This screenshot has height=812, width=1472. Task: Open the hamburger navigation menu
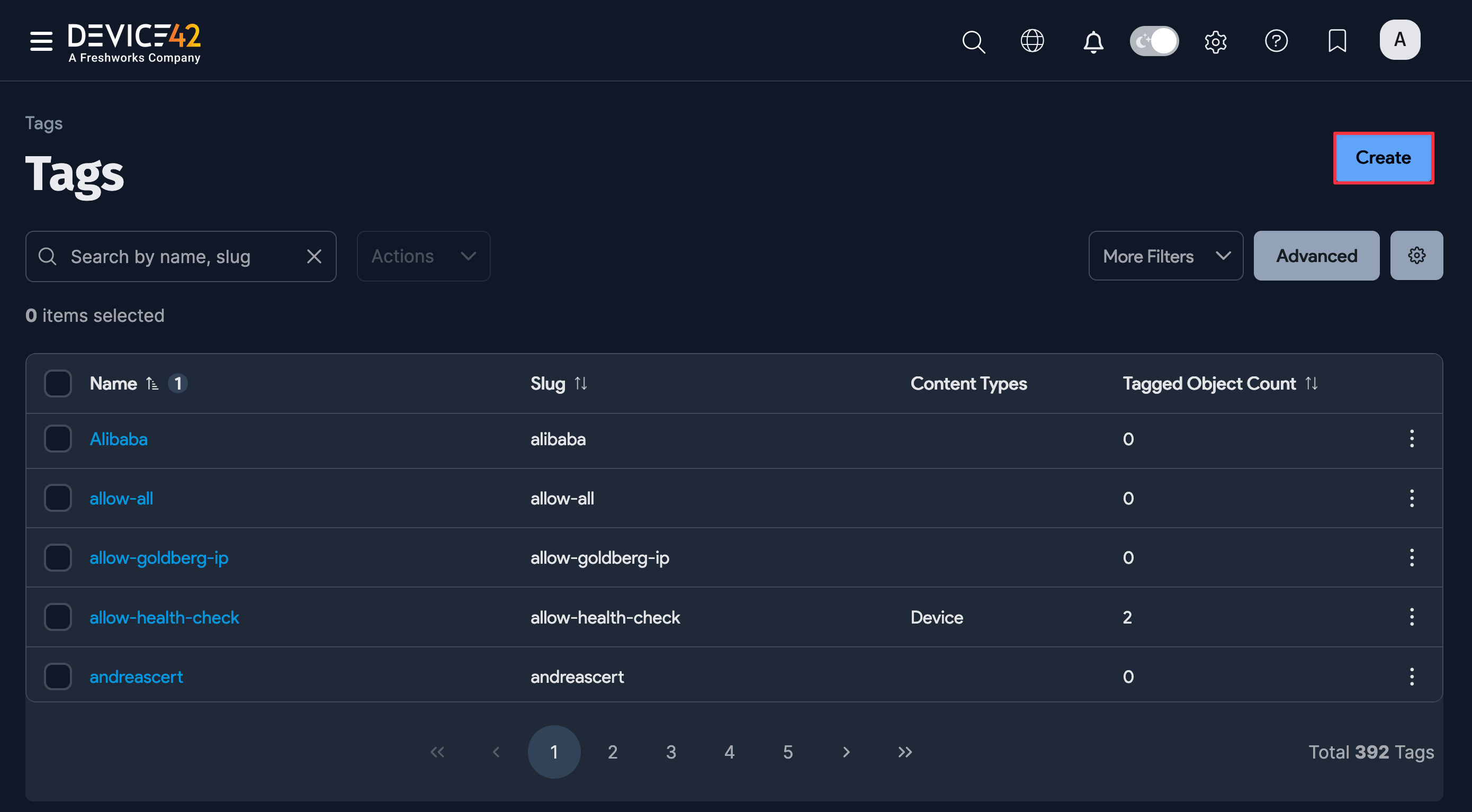(40, 41)
